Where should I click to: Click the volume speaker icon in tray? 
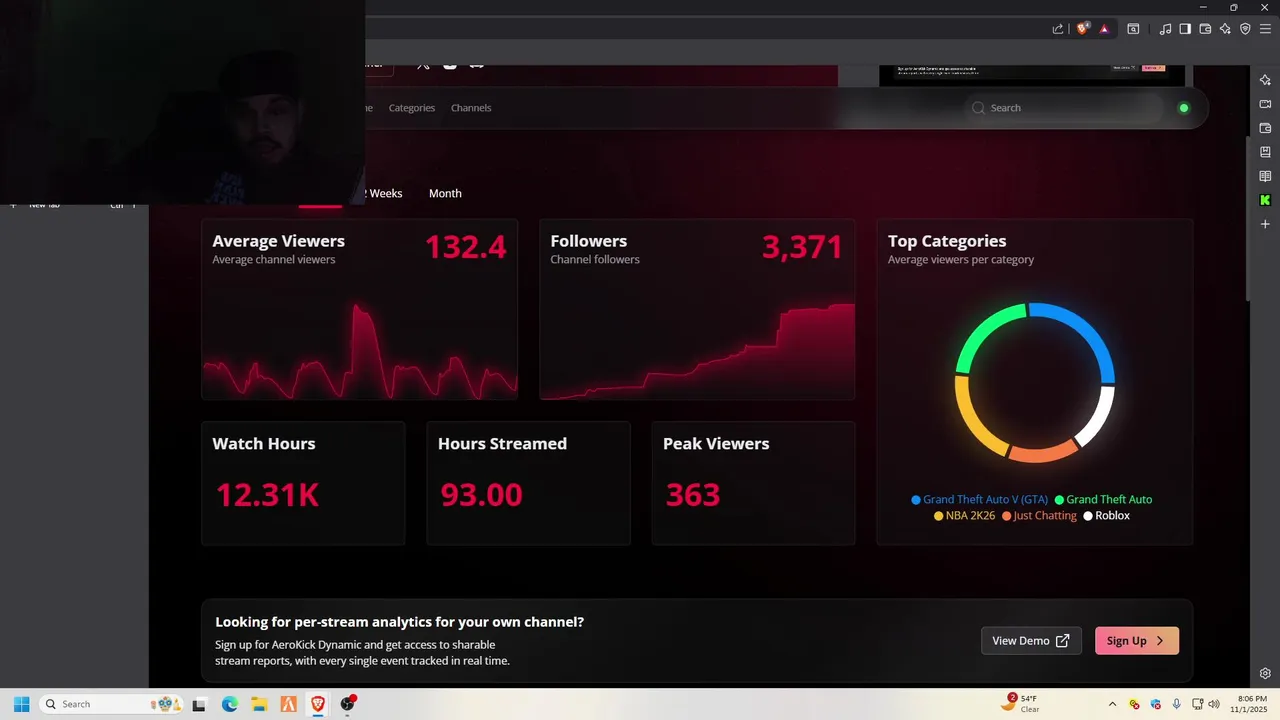(1214, 704)
